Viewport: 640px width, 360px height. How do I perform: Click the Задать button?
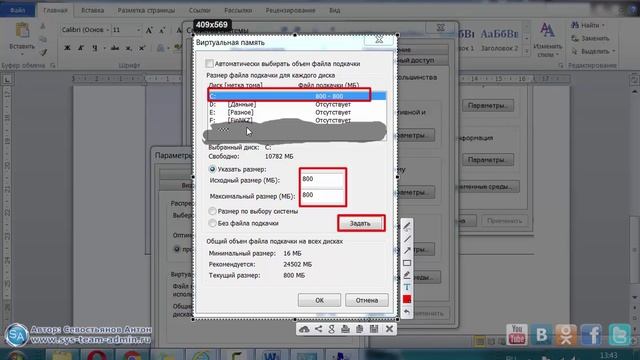(360, 223)
